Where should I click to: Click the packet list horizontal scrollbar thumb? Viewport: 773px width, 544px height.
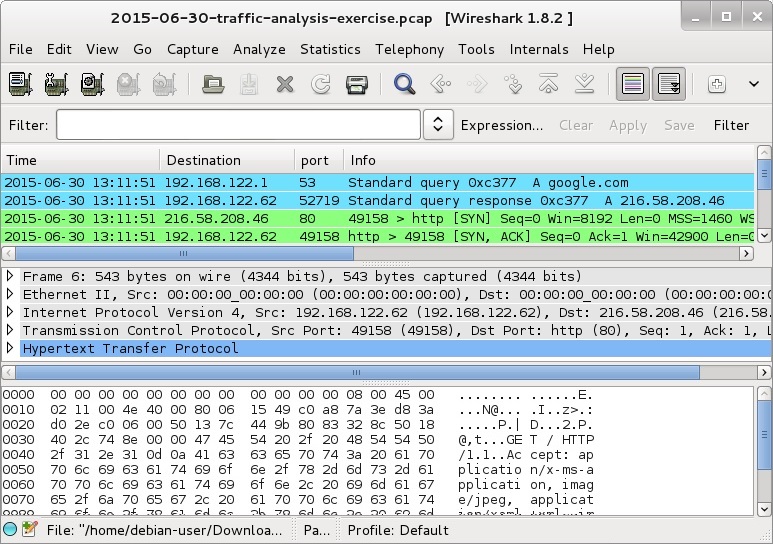184,254
